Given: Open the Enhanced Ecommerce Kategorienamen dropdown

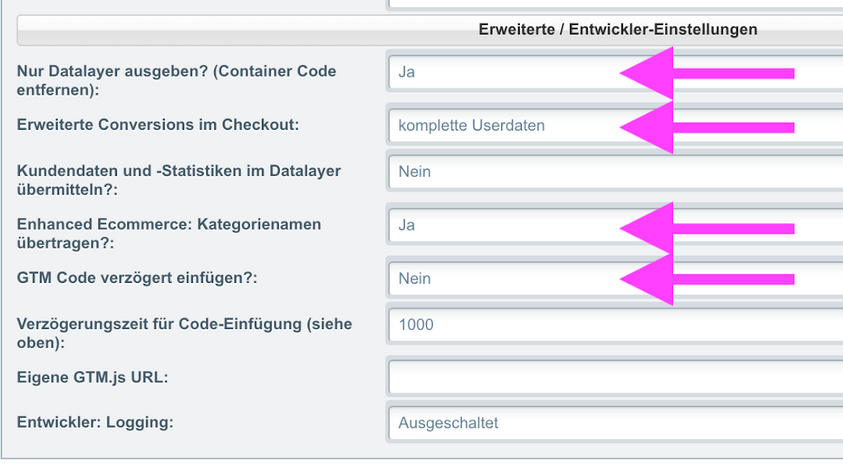Looking at the screenshot, I should [x=500, y=226].
